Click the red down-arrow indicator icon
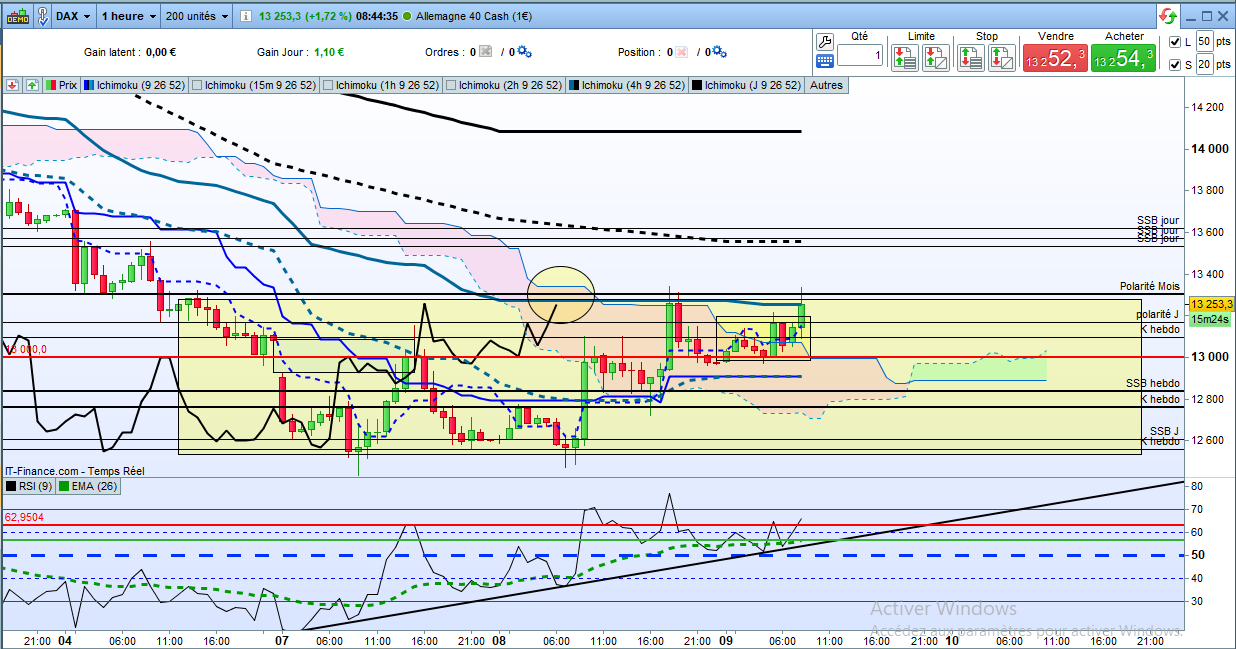This screenshot has height=649, width=1236. pos(13,85)
